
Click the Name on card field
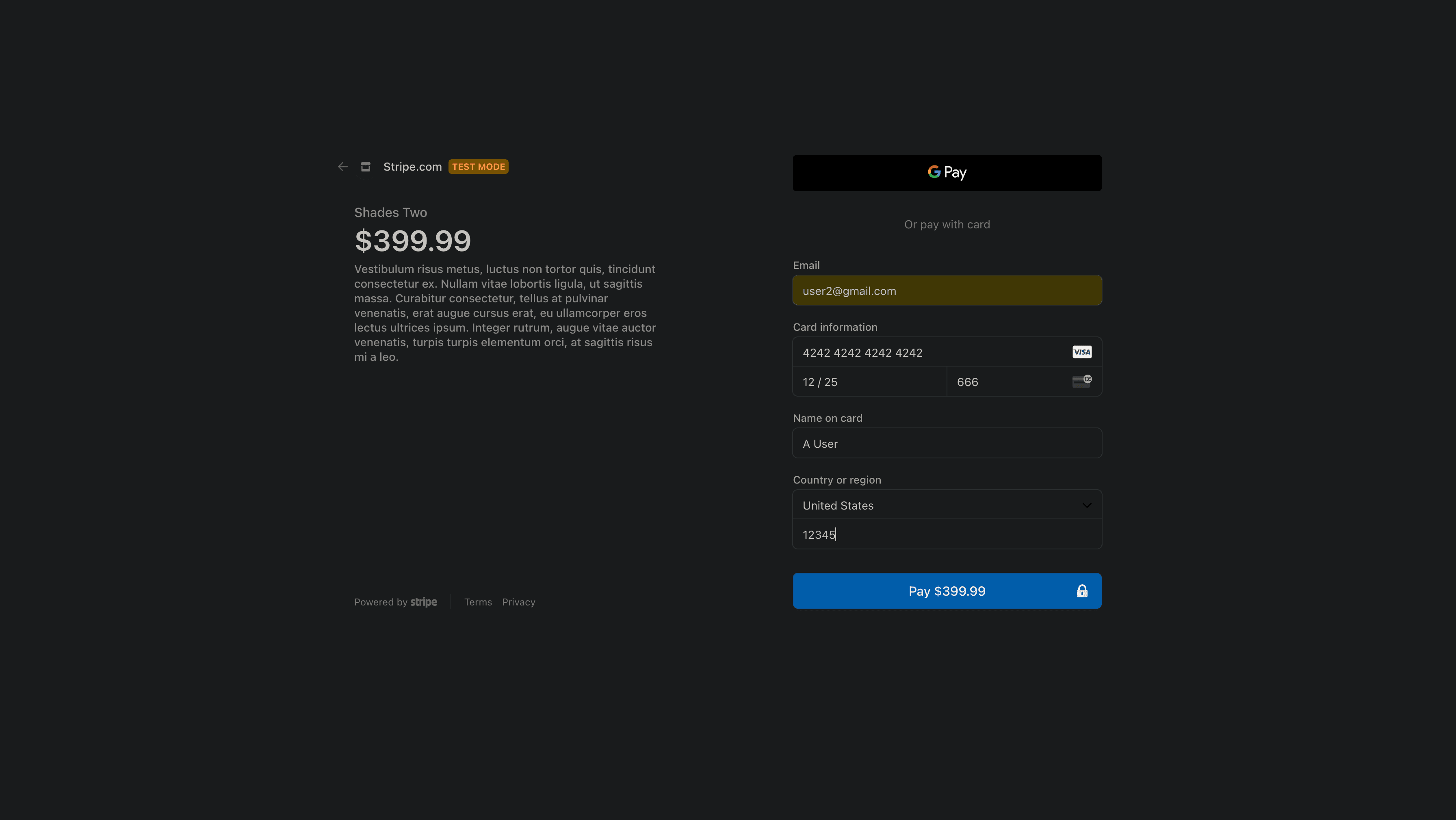(x=946, y=443)
